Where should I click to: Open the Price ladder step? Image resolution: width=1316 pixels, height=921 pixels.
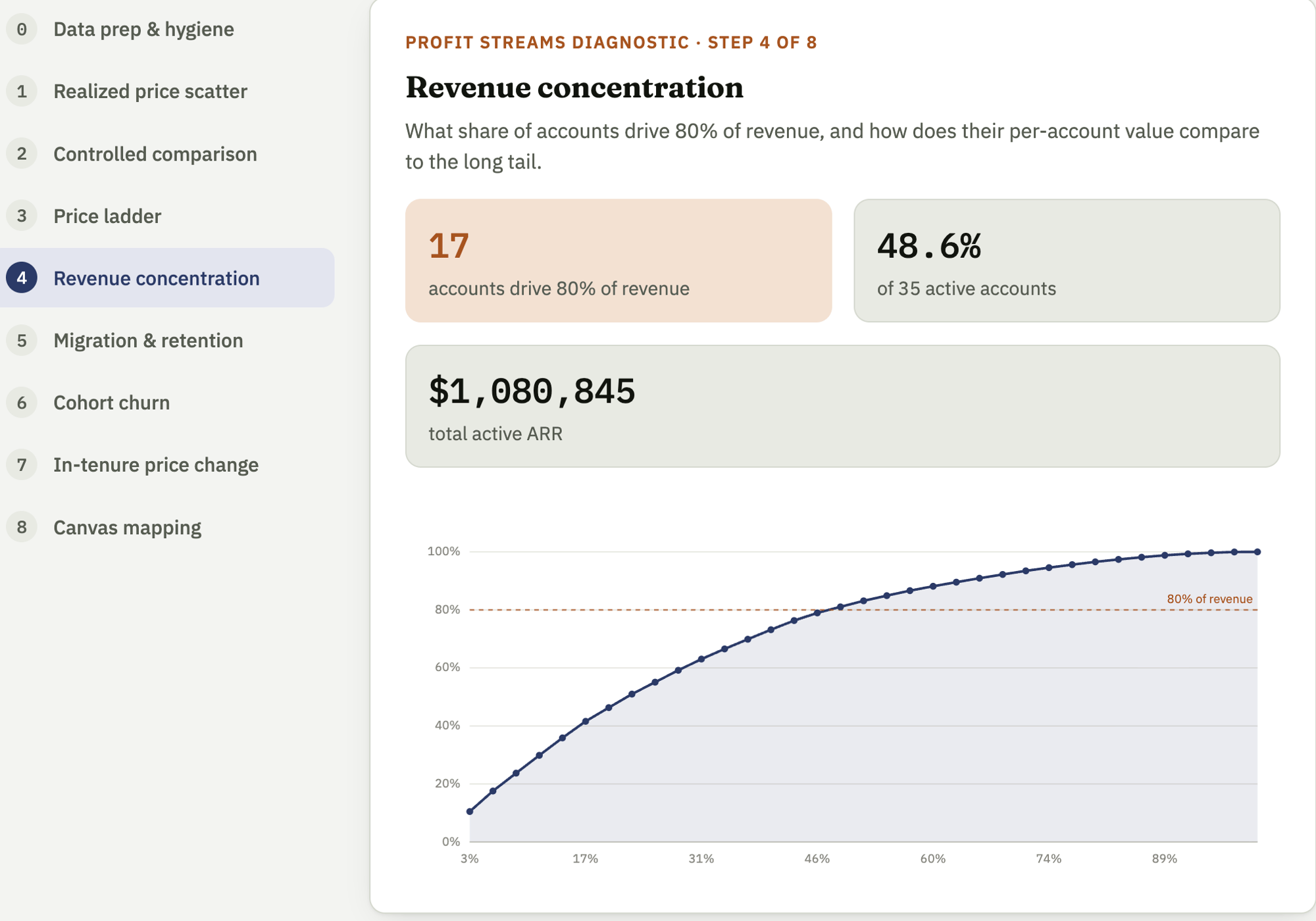point(107,216)
